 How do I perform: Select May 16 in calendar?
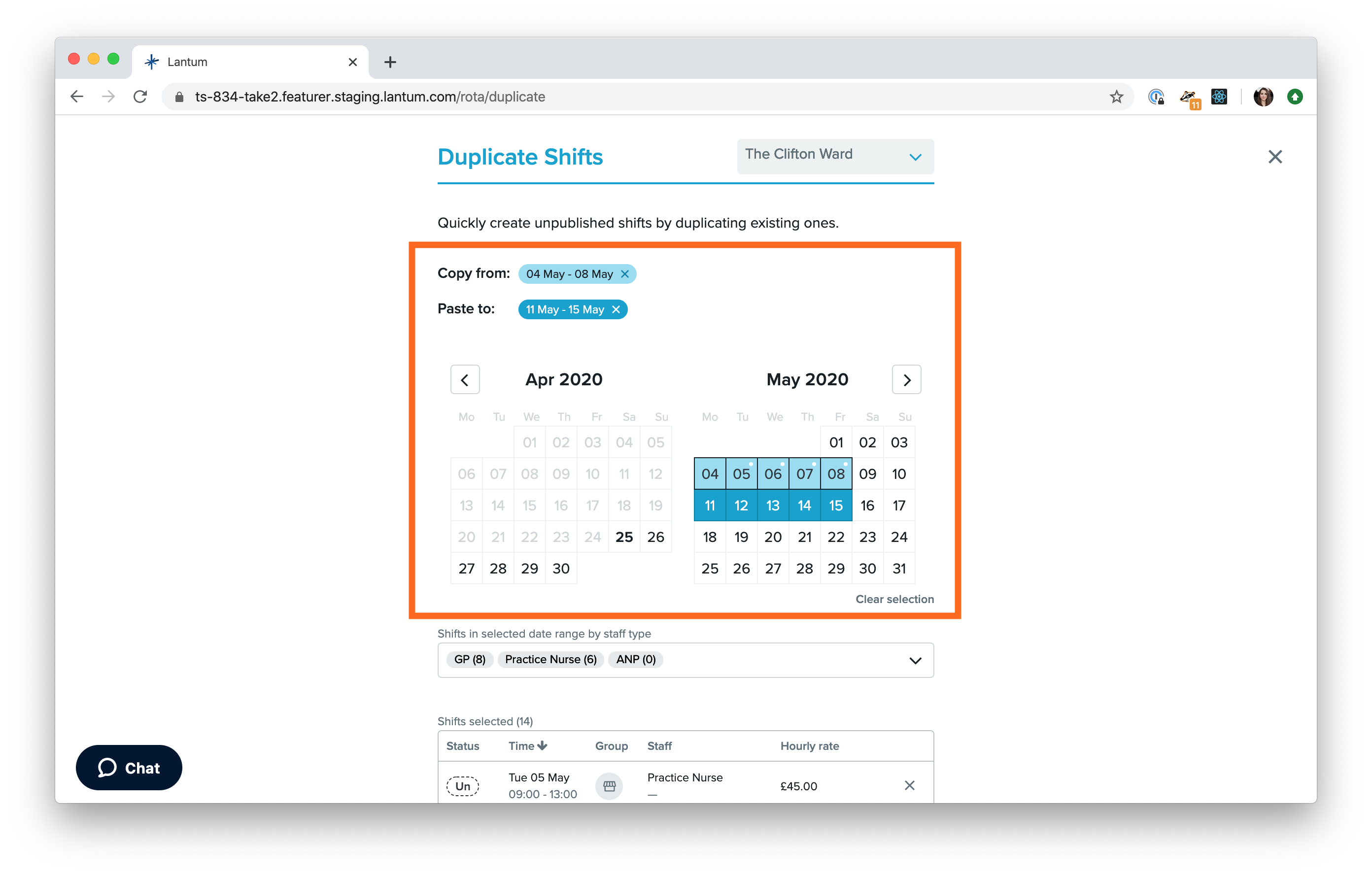(x=867, y=505)
